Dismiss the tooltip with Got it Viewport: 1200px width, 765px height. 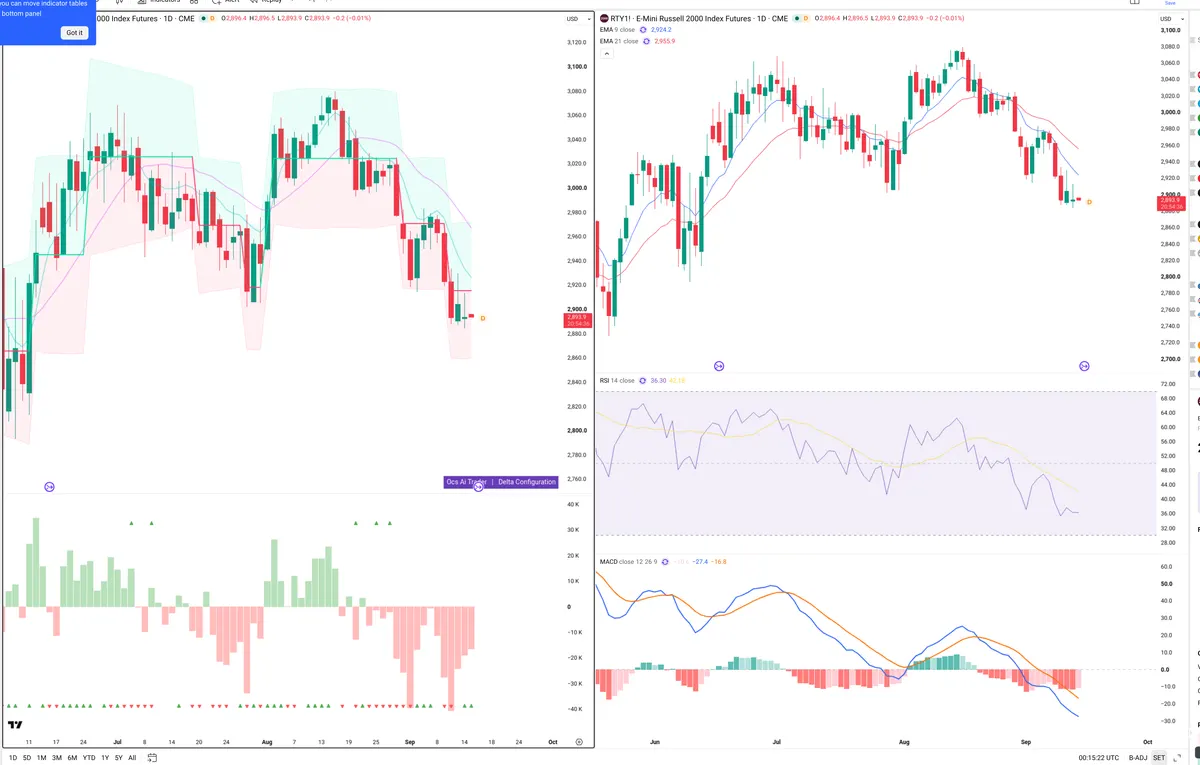[75, 33]
